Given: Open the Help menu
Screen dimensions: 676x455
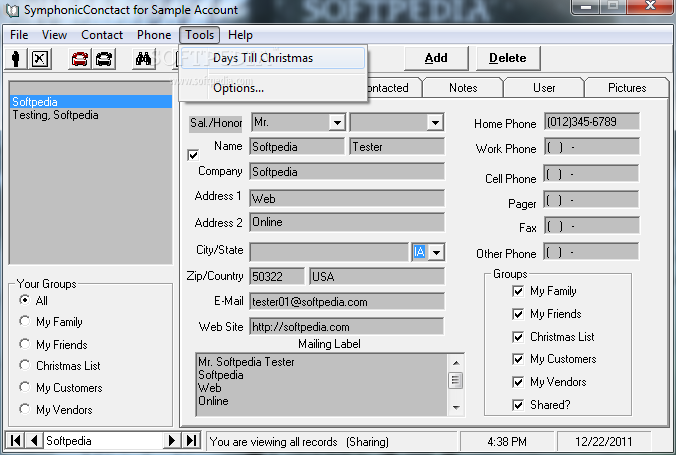Looking at the screenshot, I should coord(240,35).
